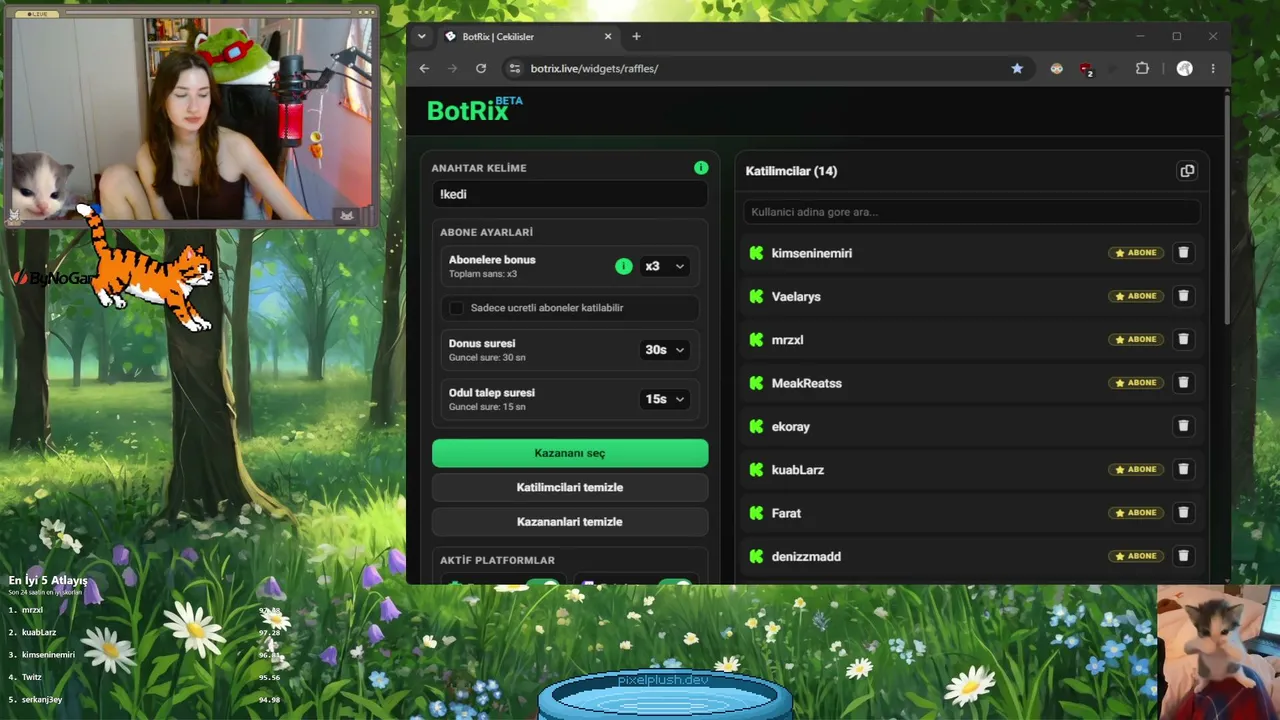Open the x3 subscriber bonus dropdown
The image size is (1280, 720).
(665, 266)
